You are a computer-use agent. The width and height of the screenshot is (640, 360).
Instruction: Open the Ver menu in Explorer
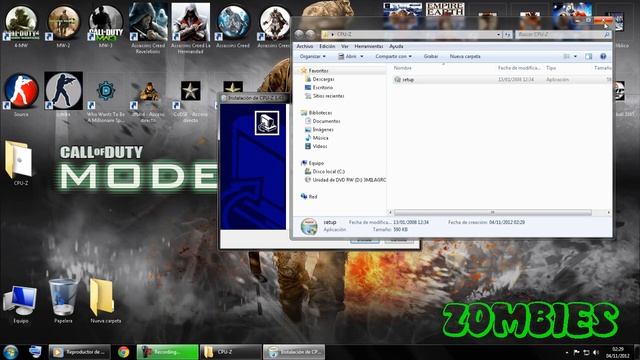(345, 47)
